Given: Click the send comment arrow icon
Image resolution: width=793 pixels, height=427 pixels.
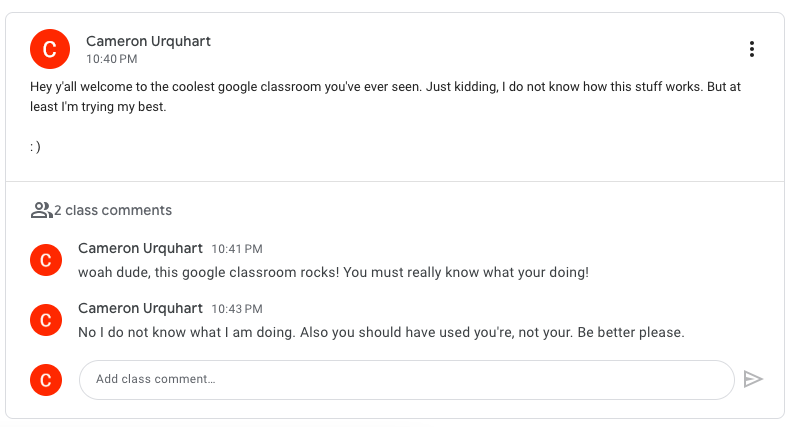Looking at the screenshot, I should pos(753,379).
